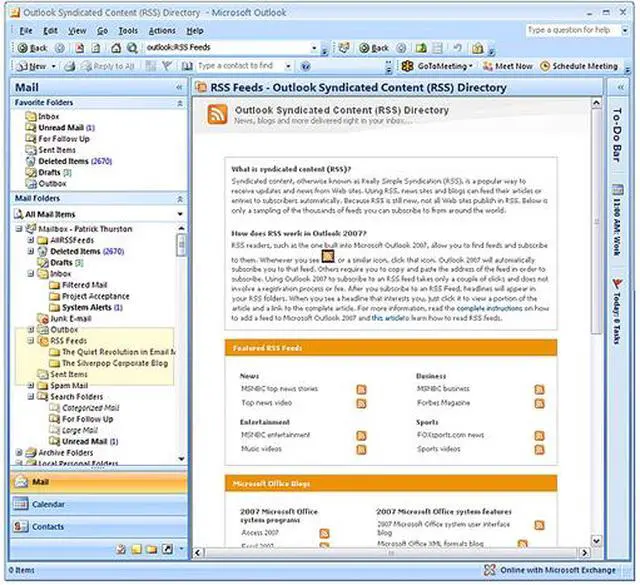Click the Search the Web magnifier icon

pos(132,48)
